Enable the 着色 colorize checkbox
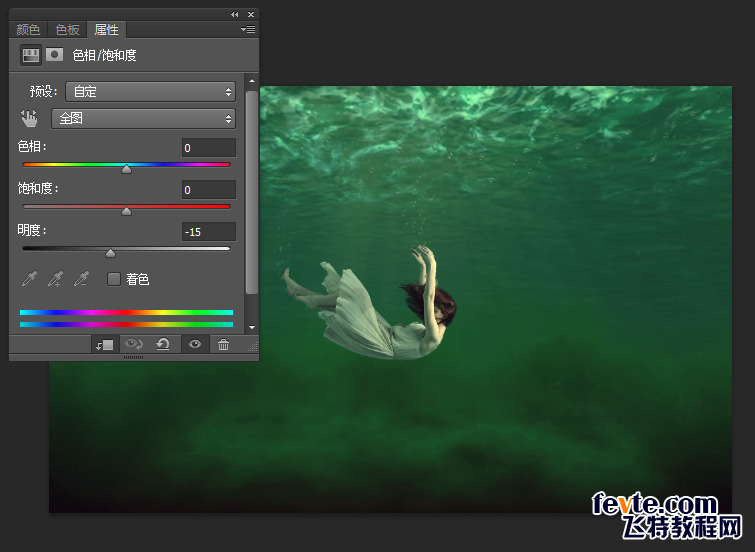Screen dimensions: 755x552 [114, 279]
